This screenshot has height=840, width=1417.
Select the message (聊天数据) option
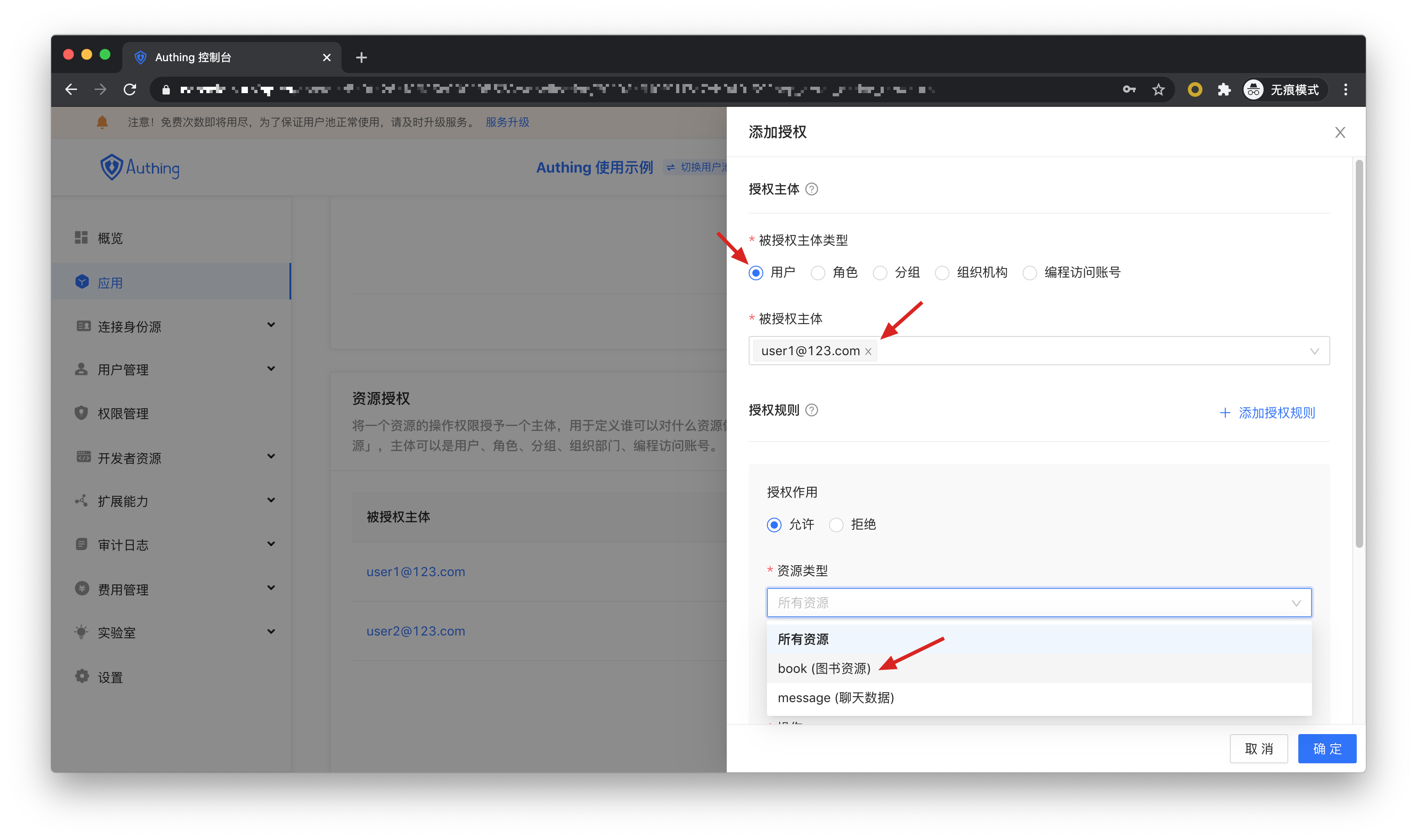835,698
